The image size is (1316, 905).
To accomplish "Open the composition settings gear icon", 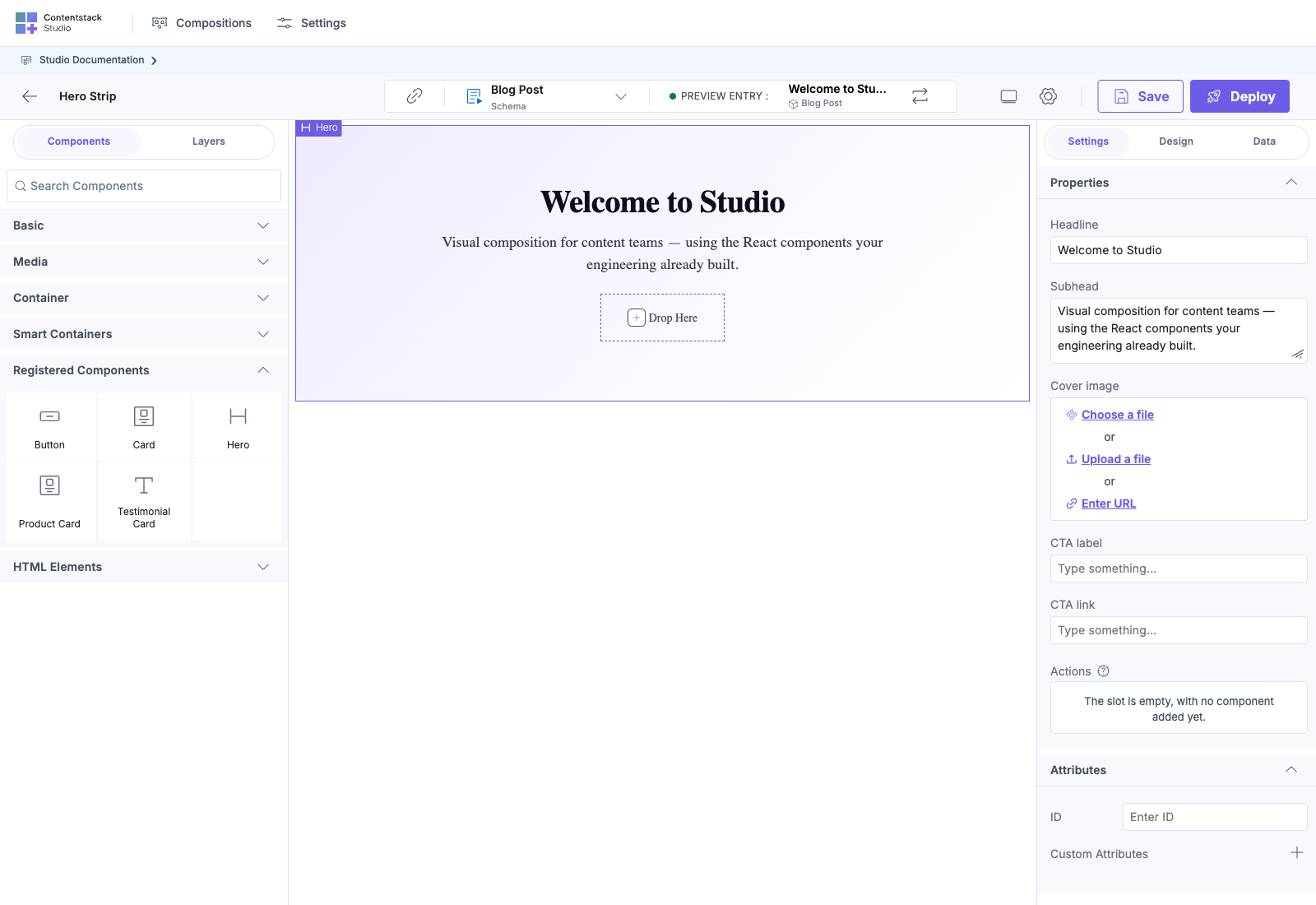I will [x=1047, y=96].
